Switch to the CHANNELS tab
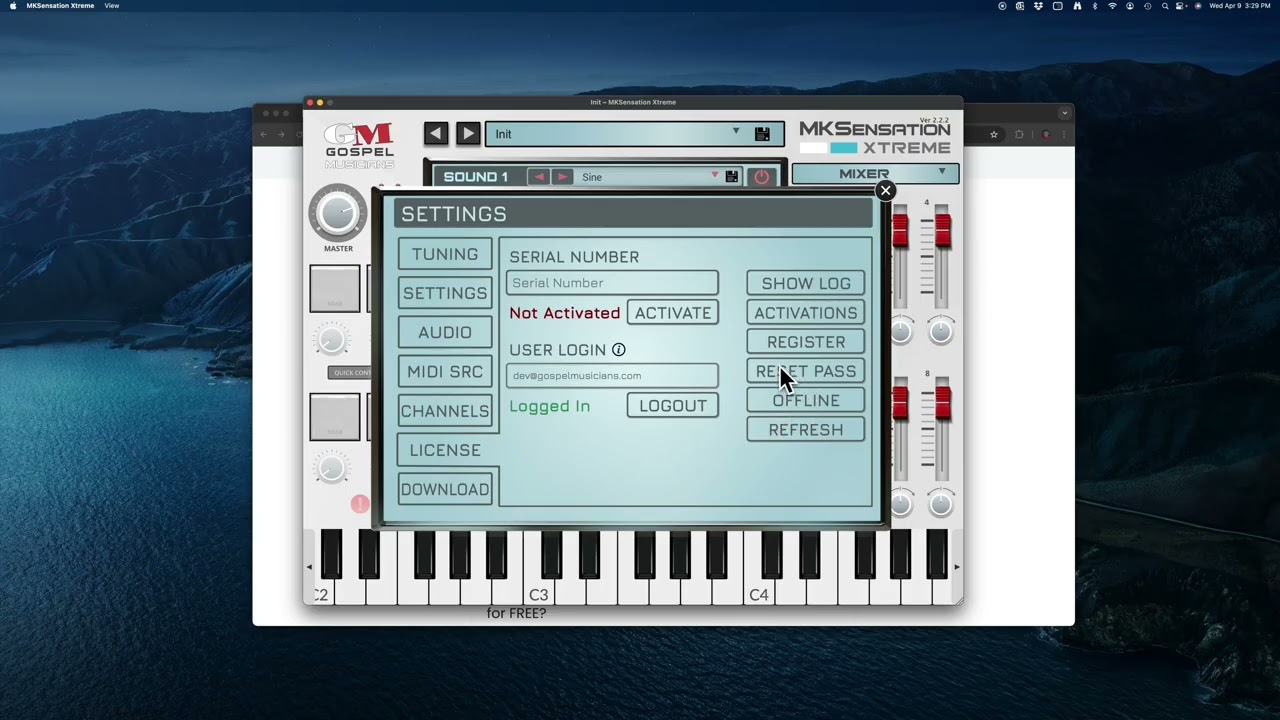Viewport: 1280px width, 720px height. [445, 411]
